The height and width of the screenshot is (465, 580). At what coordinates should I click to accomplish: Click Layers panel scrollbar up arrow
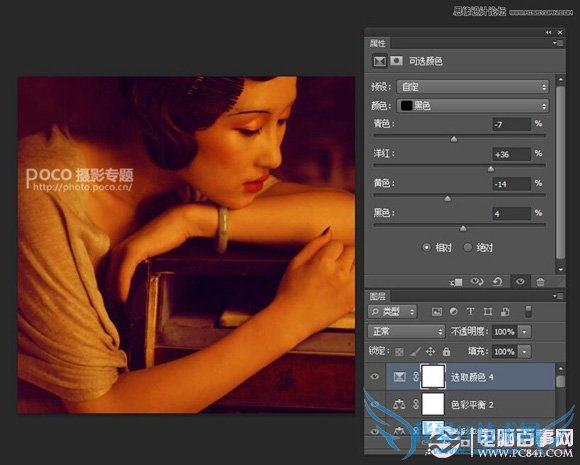pyautogui.click(x=560, y=369)
